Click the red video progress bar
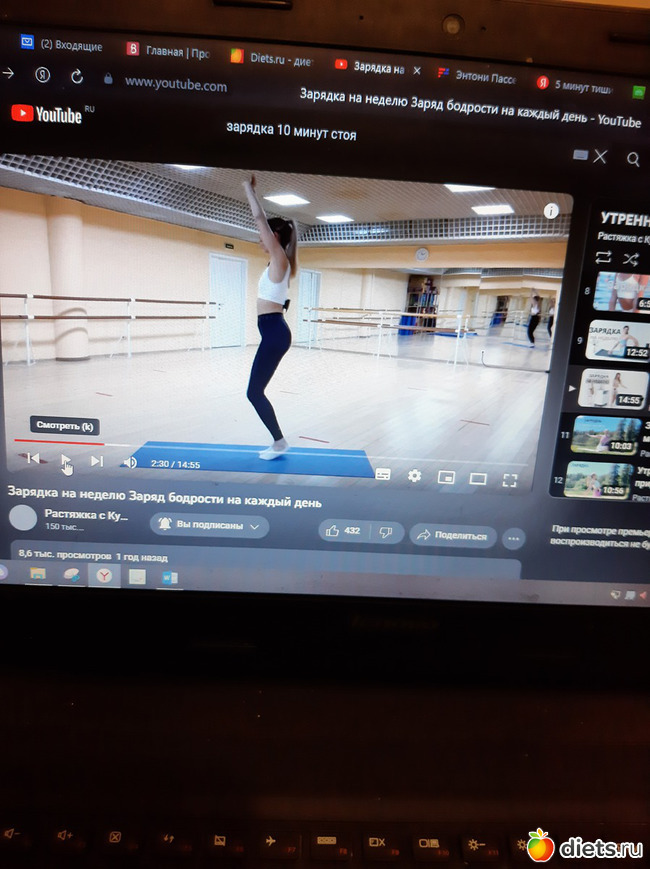Image resolution: width=650 pixels, height=869 pixels. 60,441
